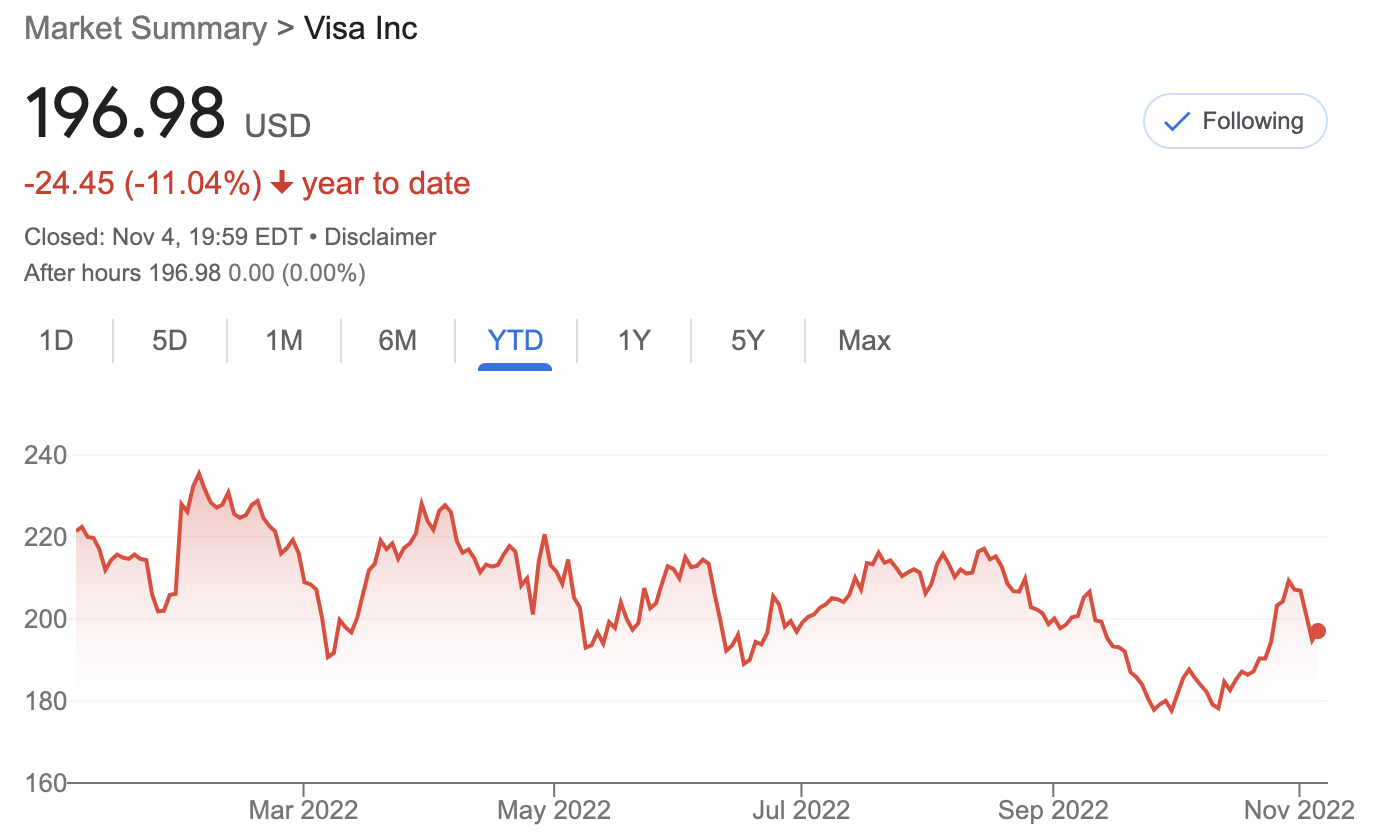The height and width of the screenshot is (838, 1382).
Task: Choose the 1Y range tab
Action: pyautogui.click(x=634, y=341)
